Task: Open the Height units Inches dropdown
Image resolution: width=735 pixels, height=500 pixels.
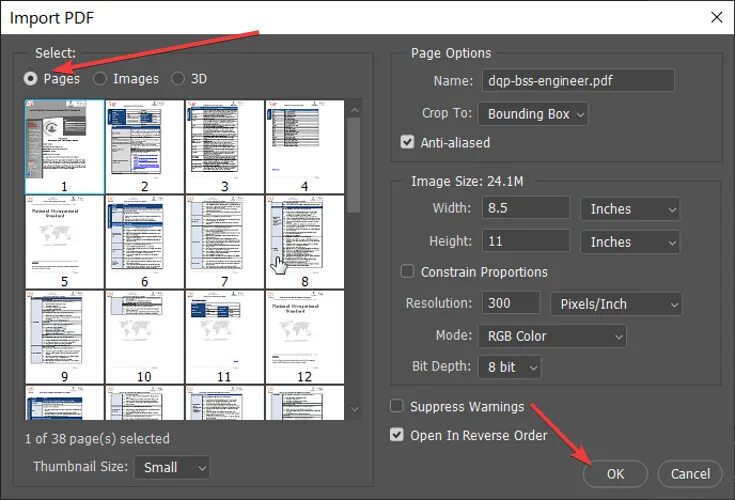Action: (x=630, y=242)
